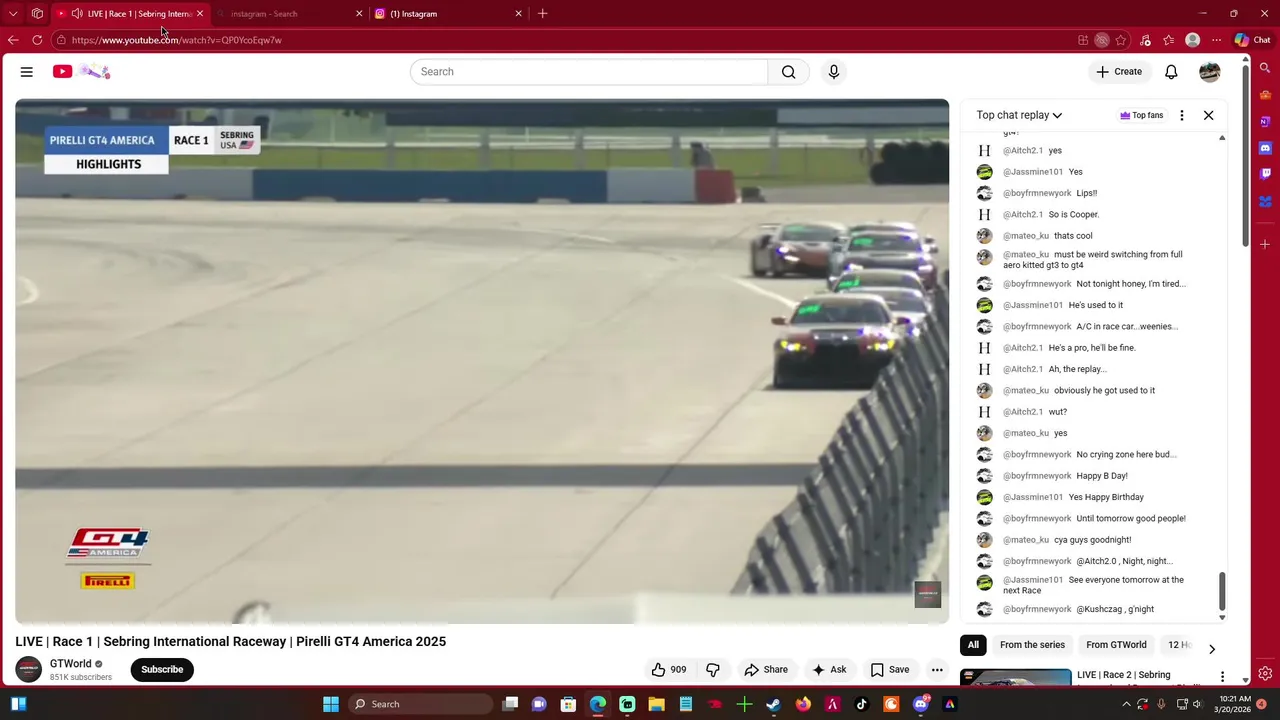Open the YouTube guide hamburger menu
Image resolution: width=1280 pixels, height=720 pixels.
click(27, 72)
